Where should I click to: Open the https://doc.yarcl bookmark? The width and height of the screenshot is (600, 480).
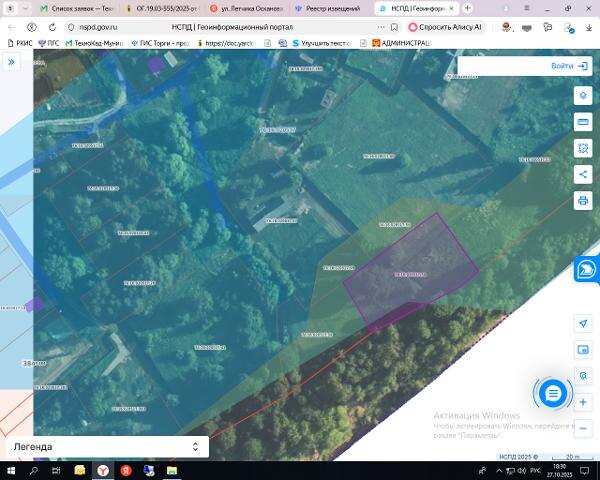coord(225,43)
